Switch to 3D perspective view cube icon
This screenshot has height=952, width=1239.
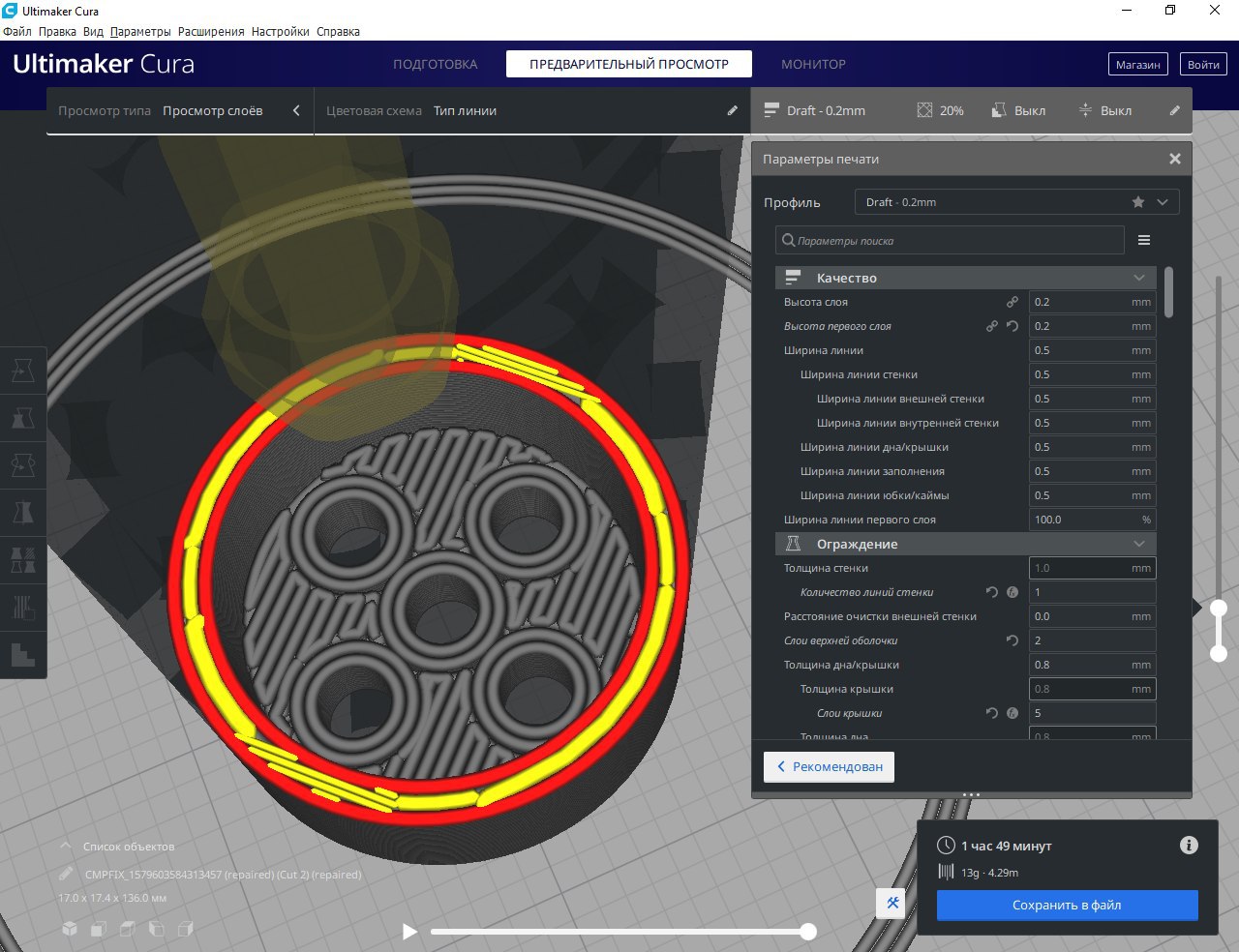70,929
